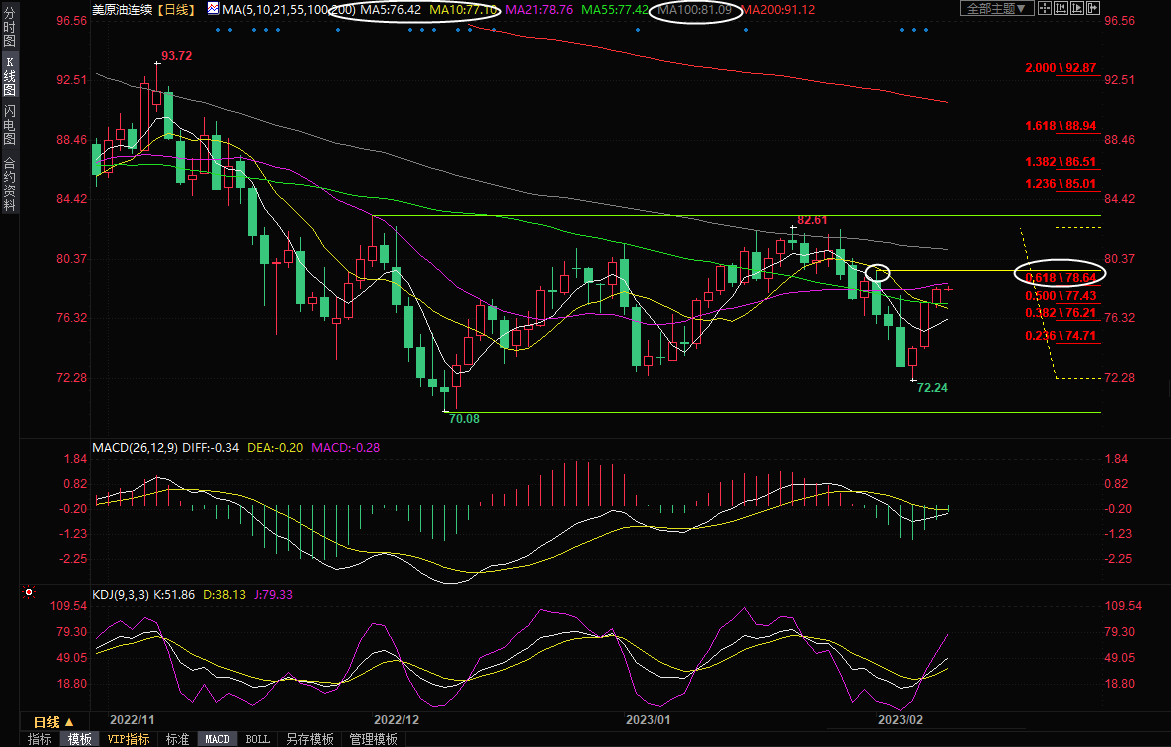This screenshot has width=1171, height=747.
Task: Select the MACD template tab
Action: pyautogui.click(x=217, y=739)
